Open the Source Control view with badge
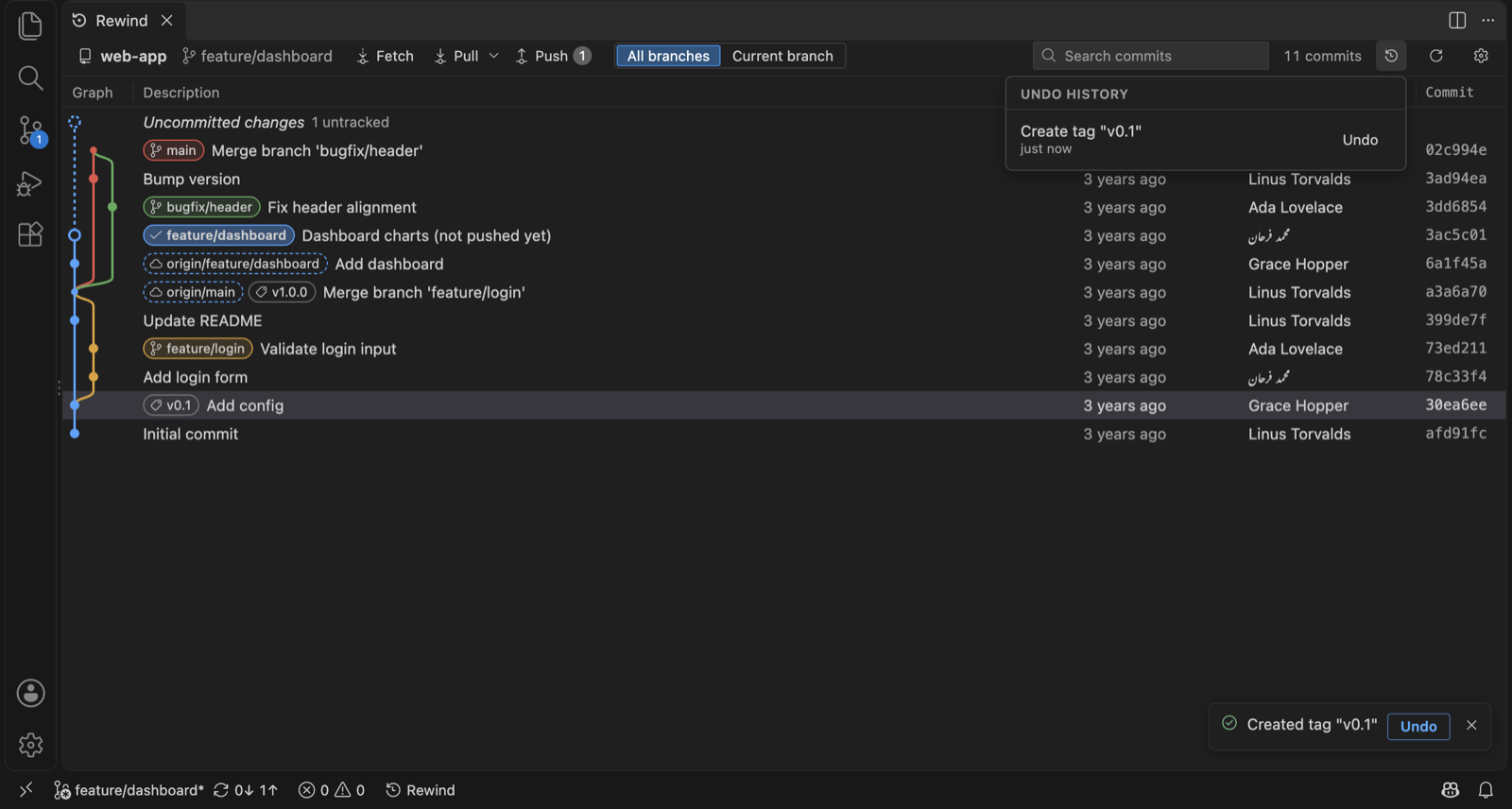Viewport: 1512px width, 809px height. click(30, 130)
